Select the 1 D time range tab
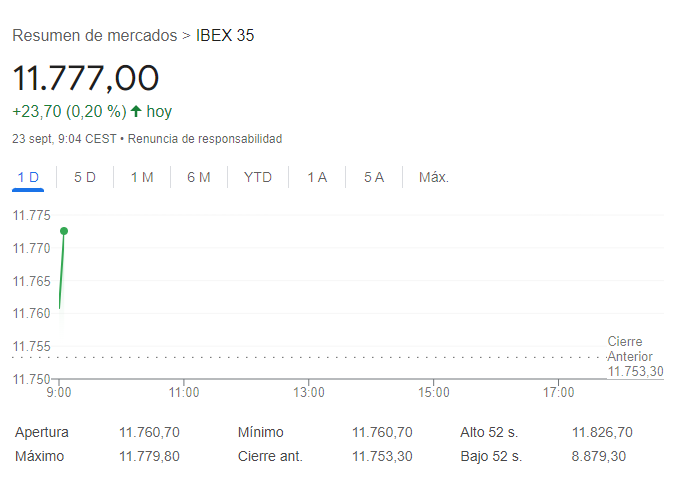This screenshot has height=477, width=681. pyautogui.click(x=28, y=177)
